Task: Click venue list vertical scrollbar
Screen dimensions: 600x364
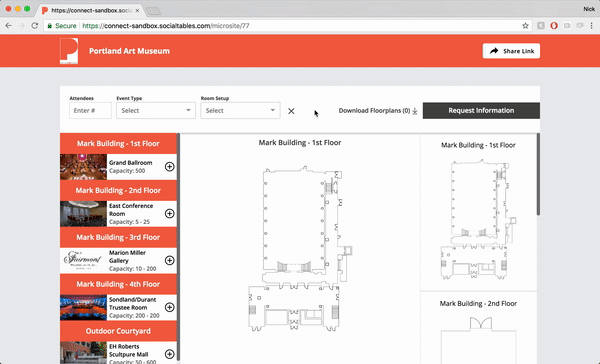Action: (178, 247)
